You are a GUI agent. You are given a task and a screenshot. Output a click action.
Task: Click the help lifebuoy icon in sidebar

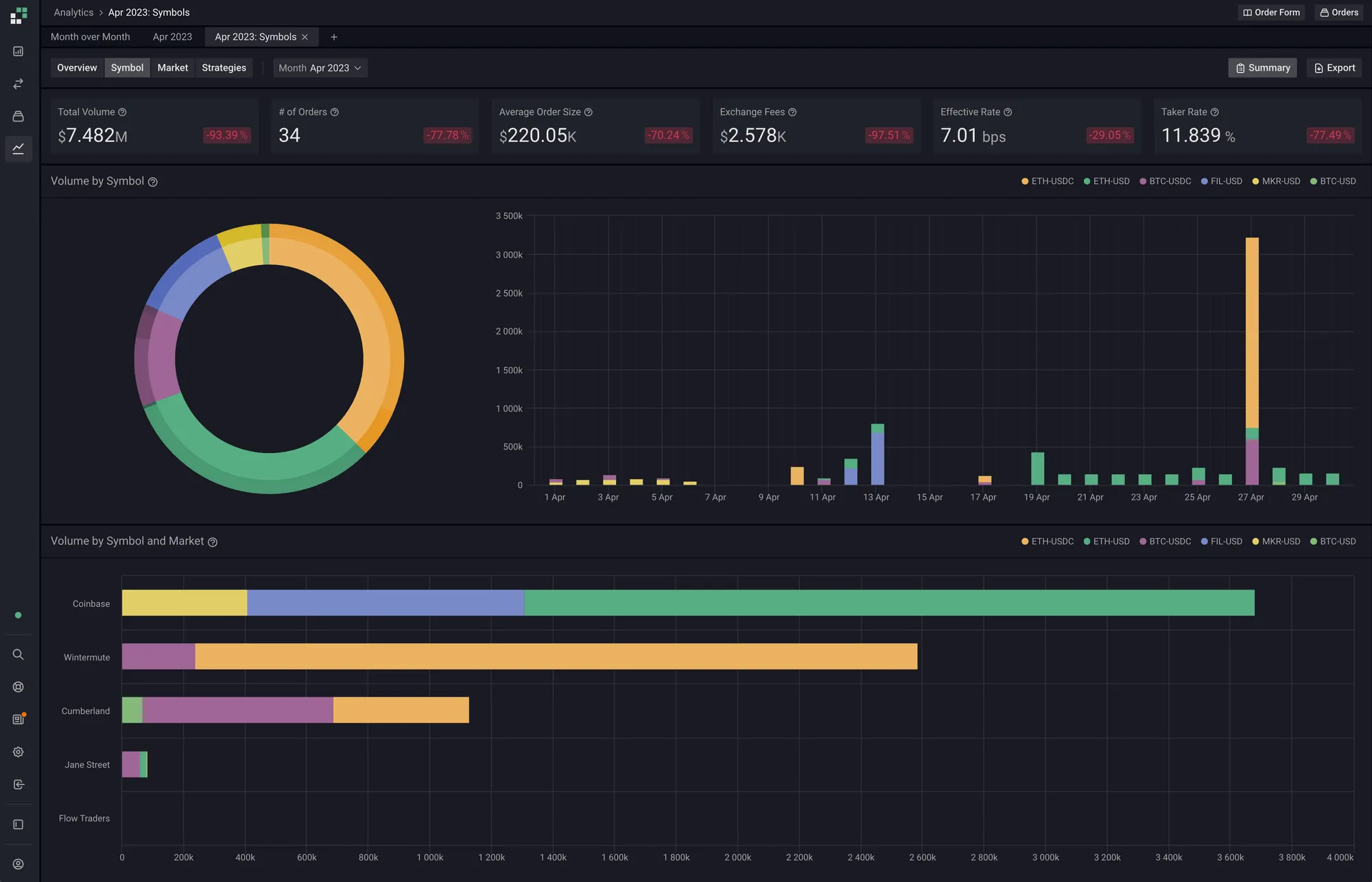click(x=19, y=687)
